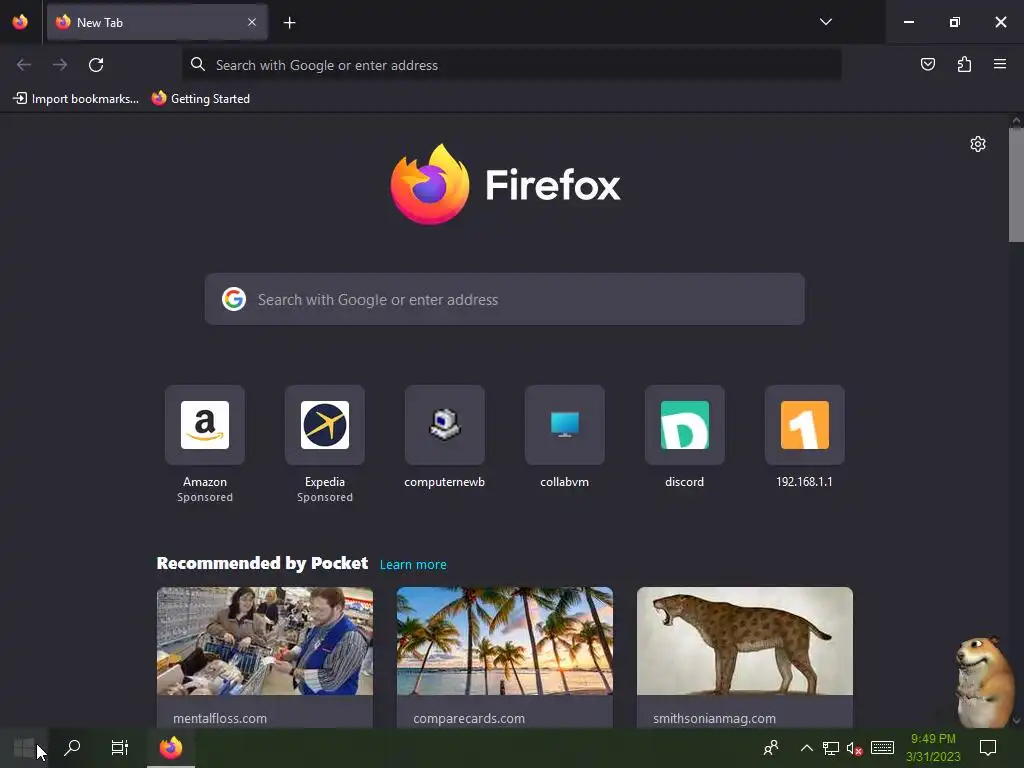Click the Google search box on the page
The width and height of the screenshot is (1024, 768).
pyautogui.click(x=504, y=299)
